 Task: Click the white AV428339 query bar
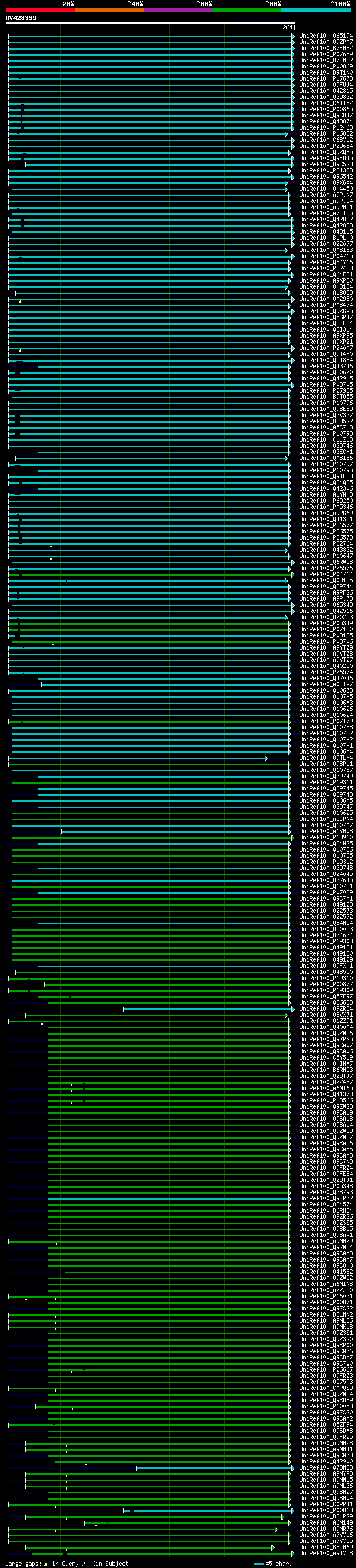click(x=150, y=22)
